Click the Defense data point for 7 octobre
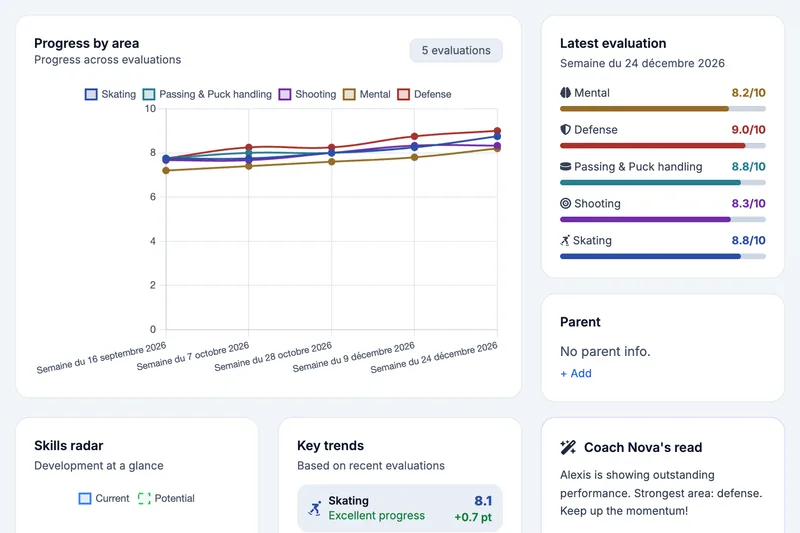The width and height of the screenshot is (800, 533). (x=249, y=147)
